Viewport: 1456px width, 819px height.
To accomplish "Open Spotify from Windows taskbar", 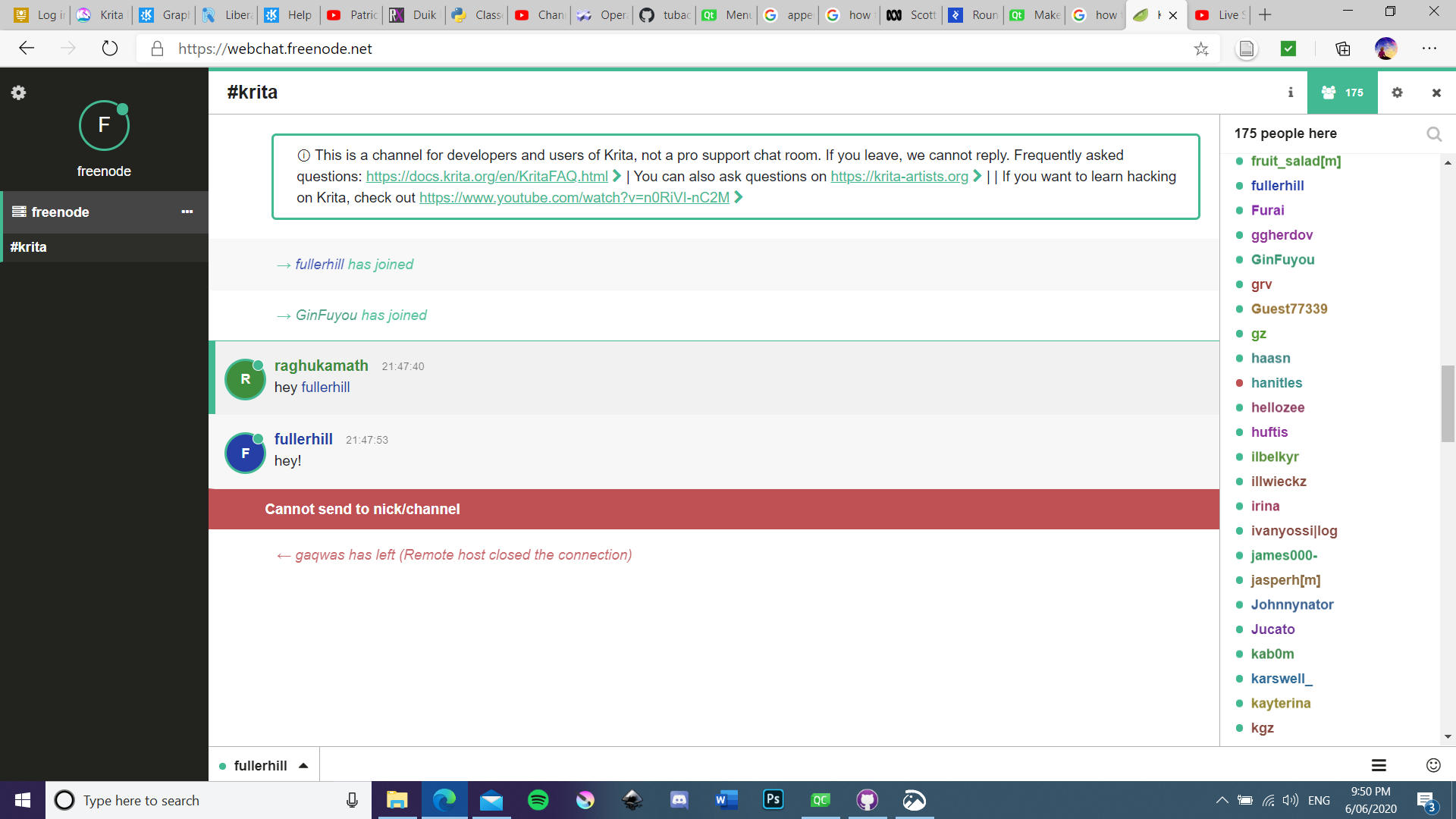I will 538,800.
